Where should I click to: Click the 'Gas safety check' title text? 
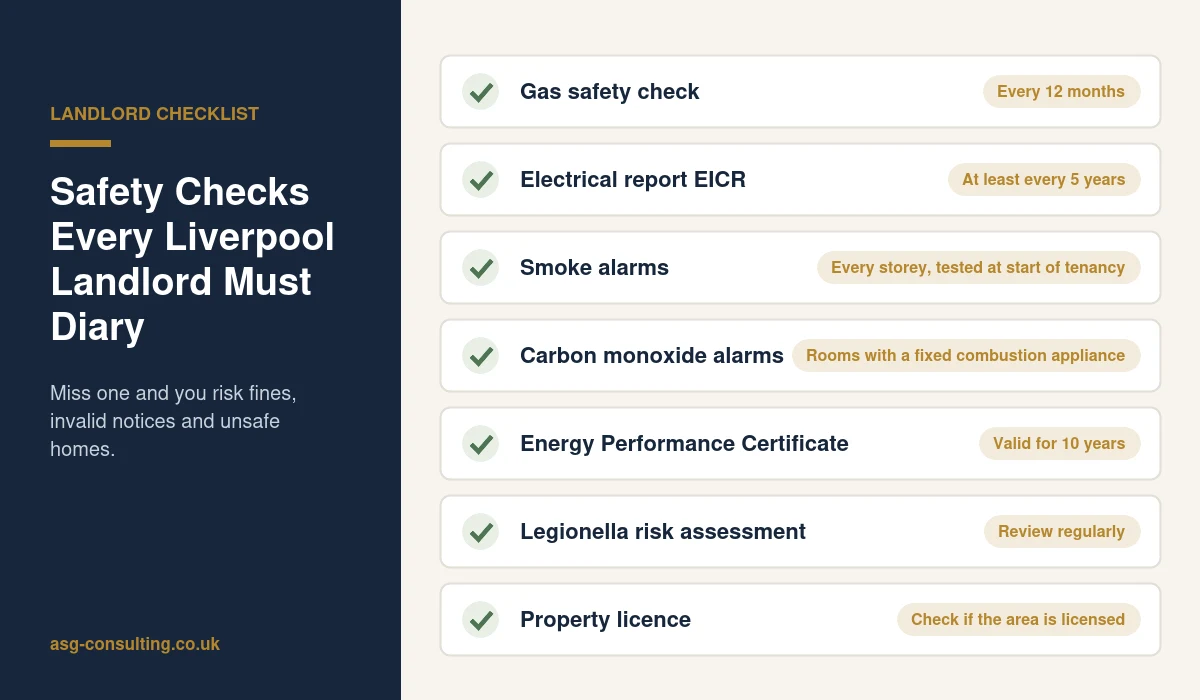pos(610,92)
